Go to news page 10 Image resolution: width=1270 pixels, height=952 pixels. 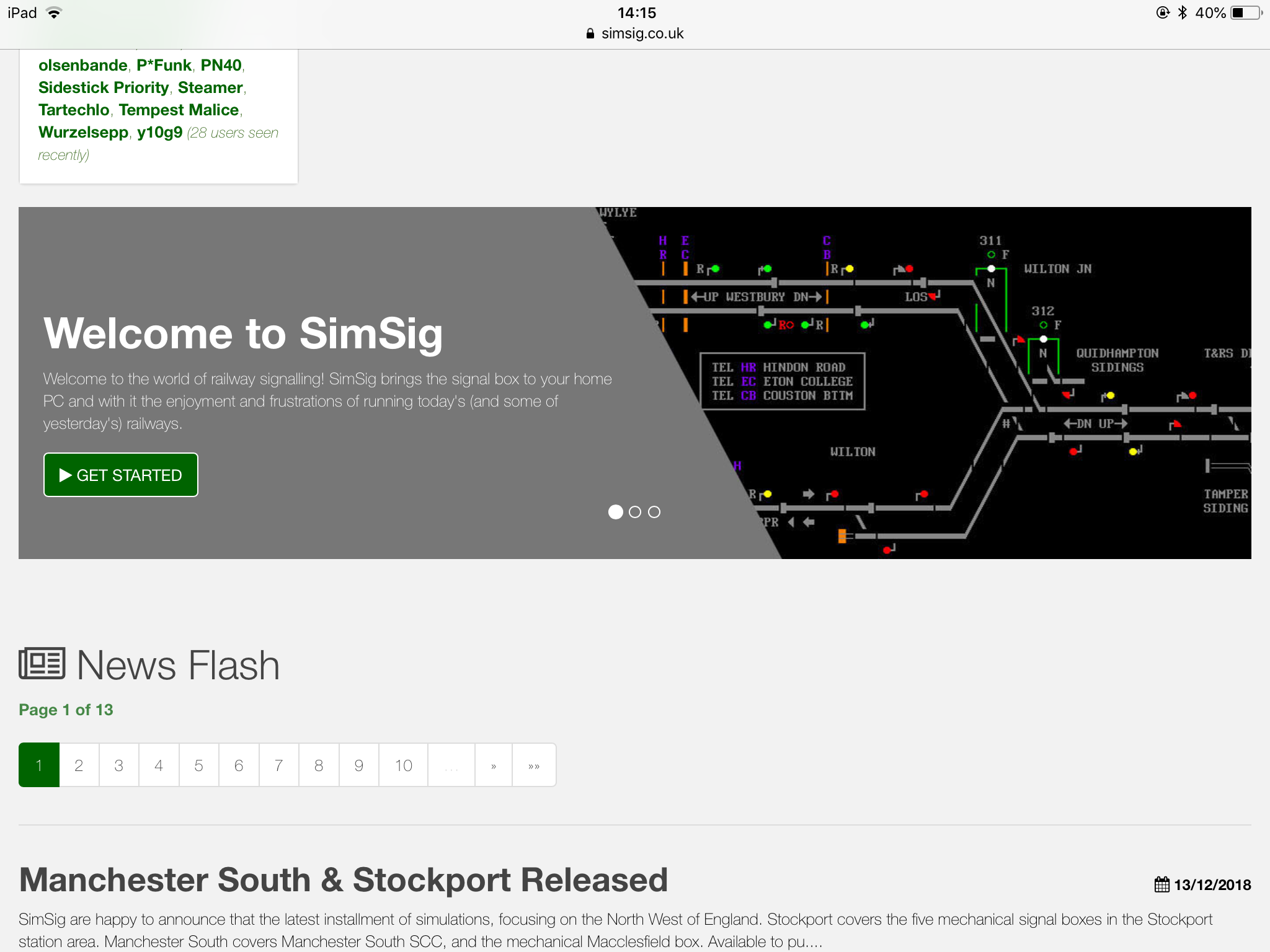[x=403, y=765]
